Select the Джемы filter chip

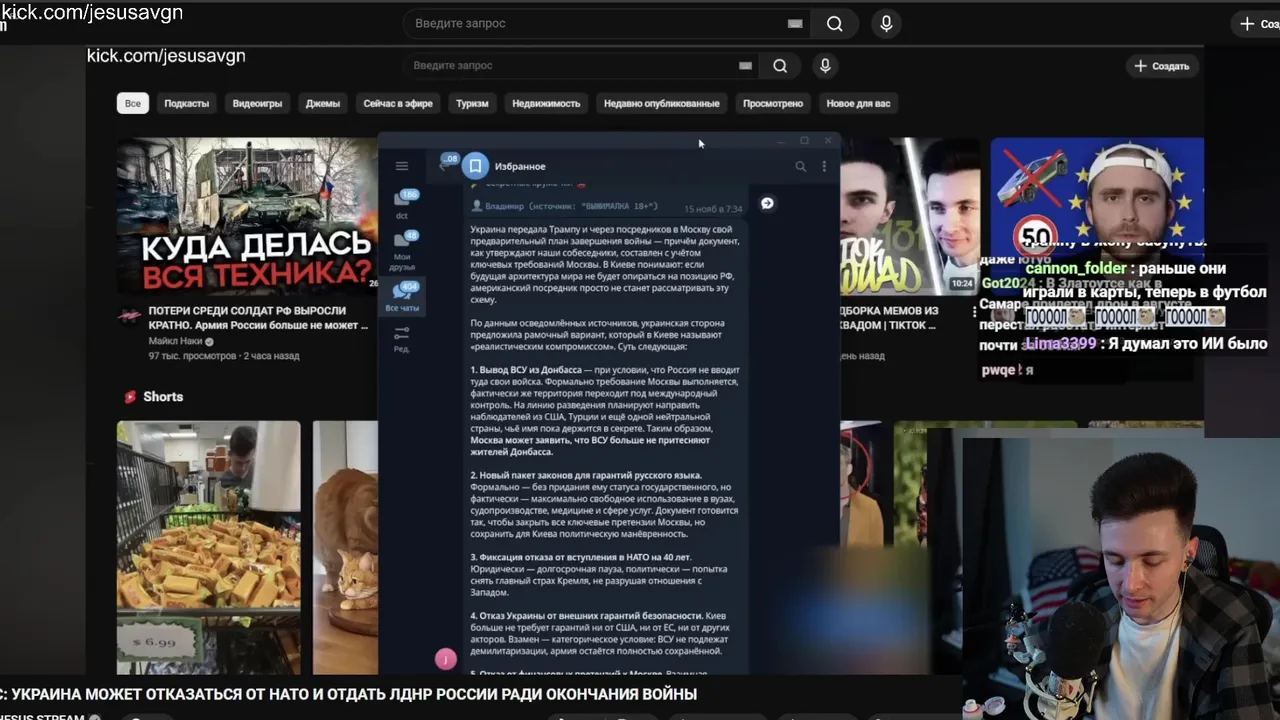click(323, 103)
